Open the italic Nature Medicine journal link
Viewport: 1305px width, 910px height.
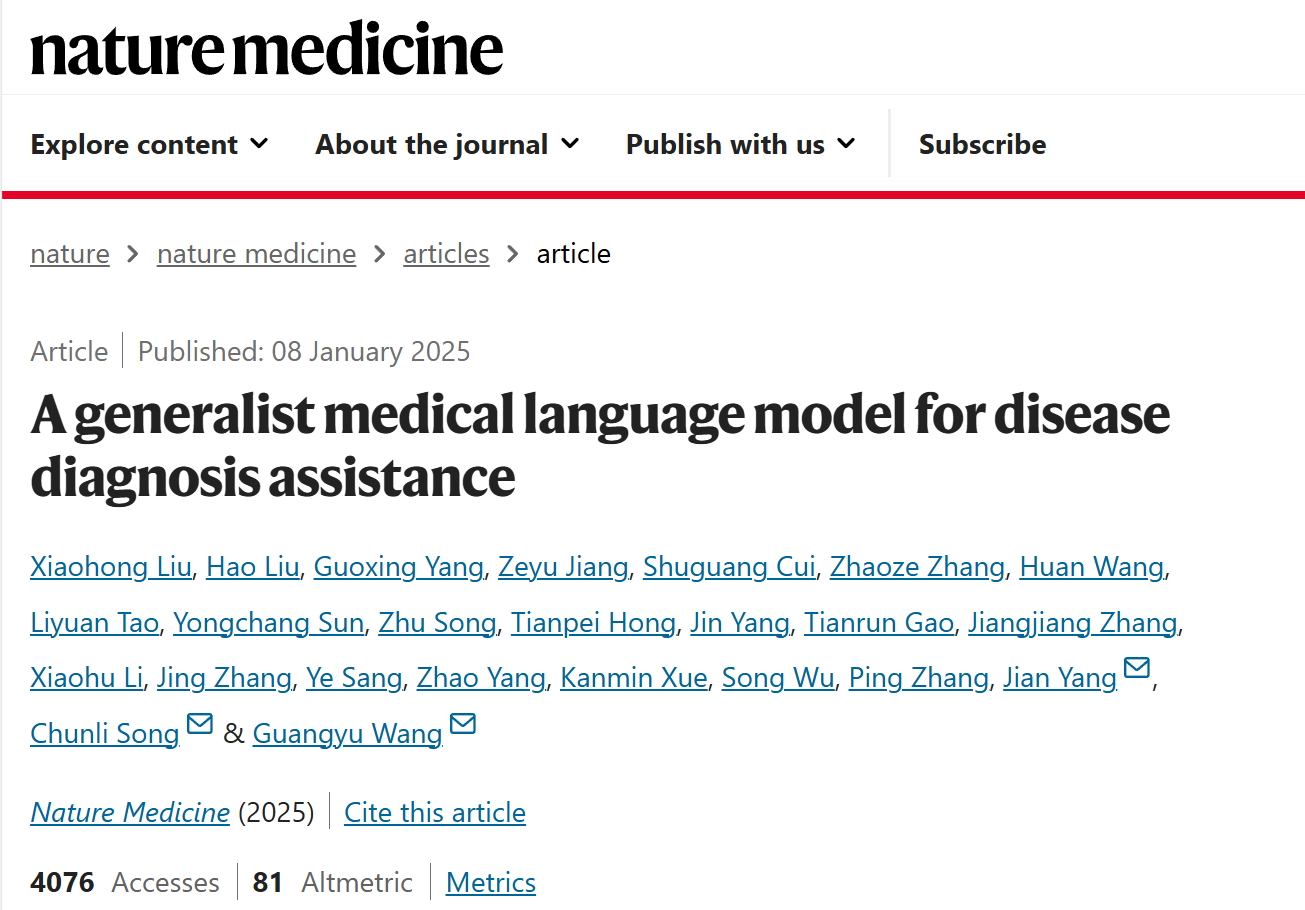click(130, 812)
